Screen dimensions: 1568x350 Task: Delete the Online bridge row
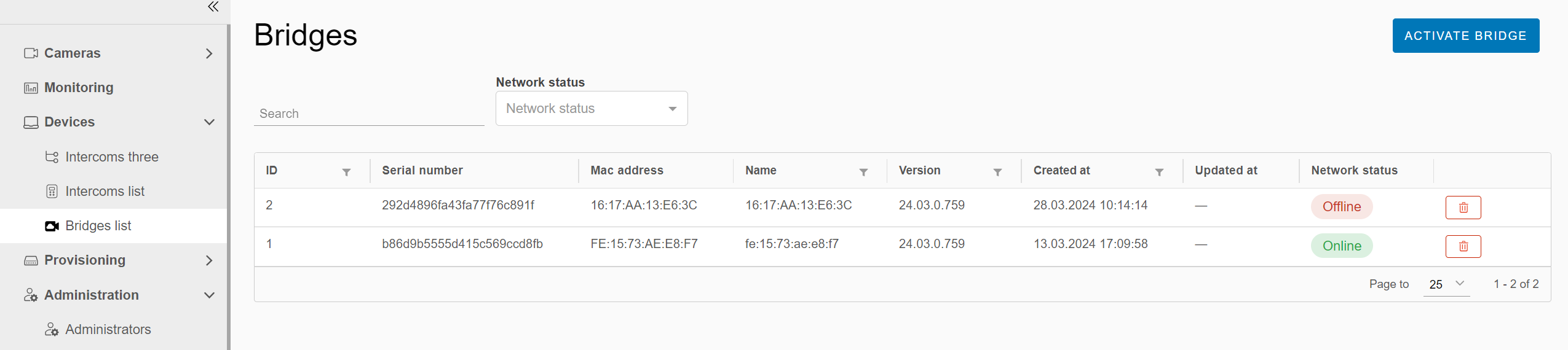pos(1463,246)
